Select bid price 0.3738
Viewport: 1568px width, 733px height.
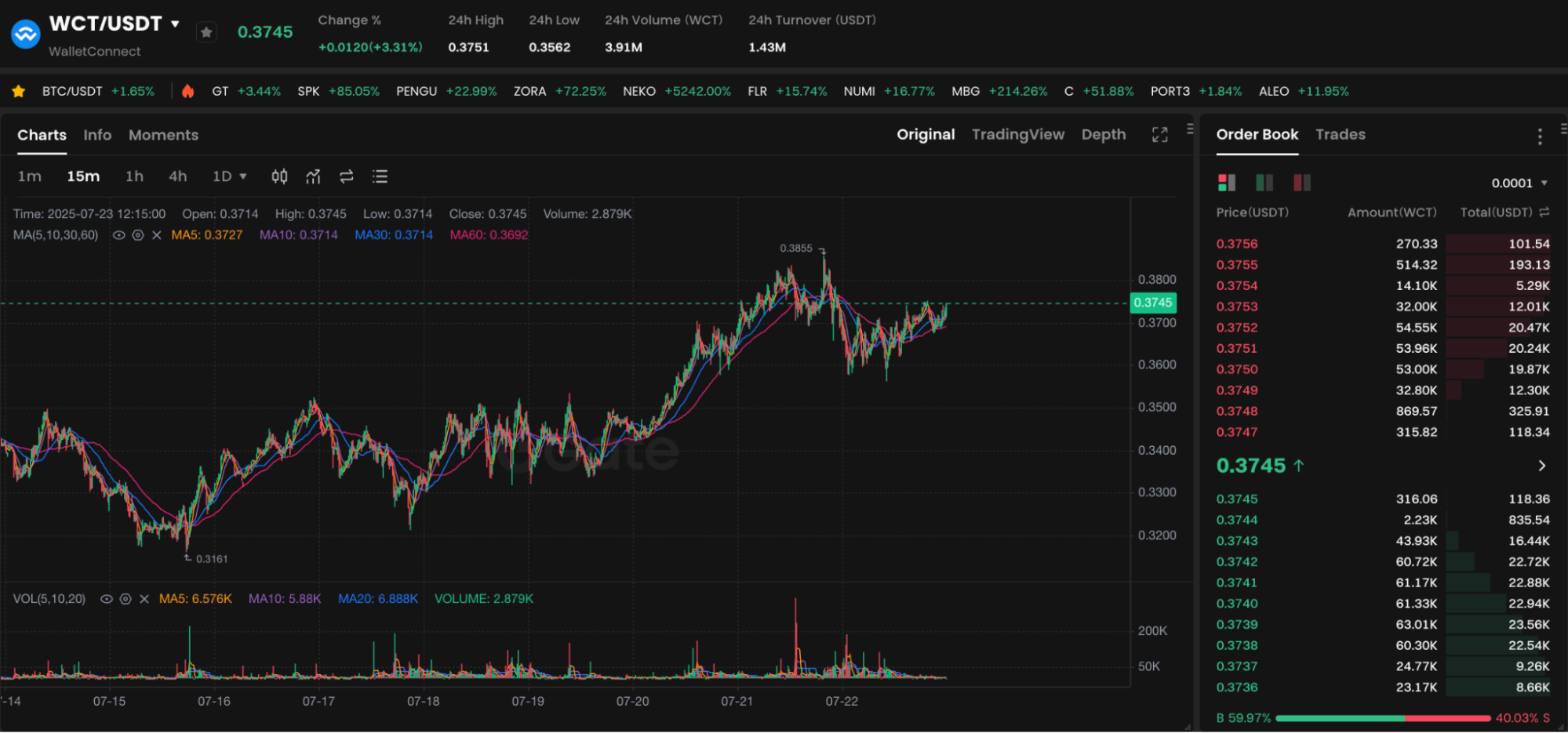coord(1237,645)
